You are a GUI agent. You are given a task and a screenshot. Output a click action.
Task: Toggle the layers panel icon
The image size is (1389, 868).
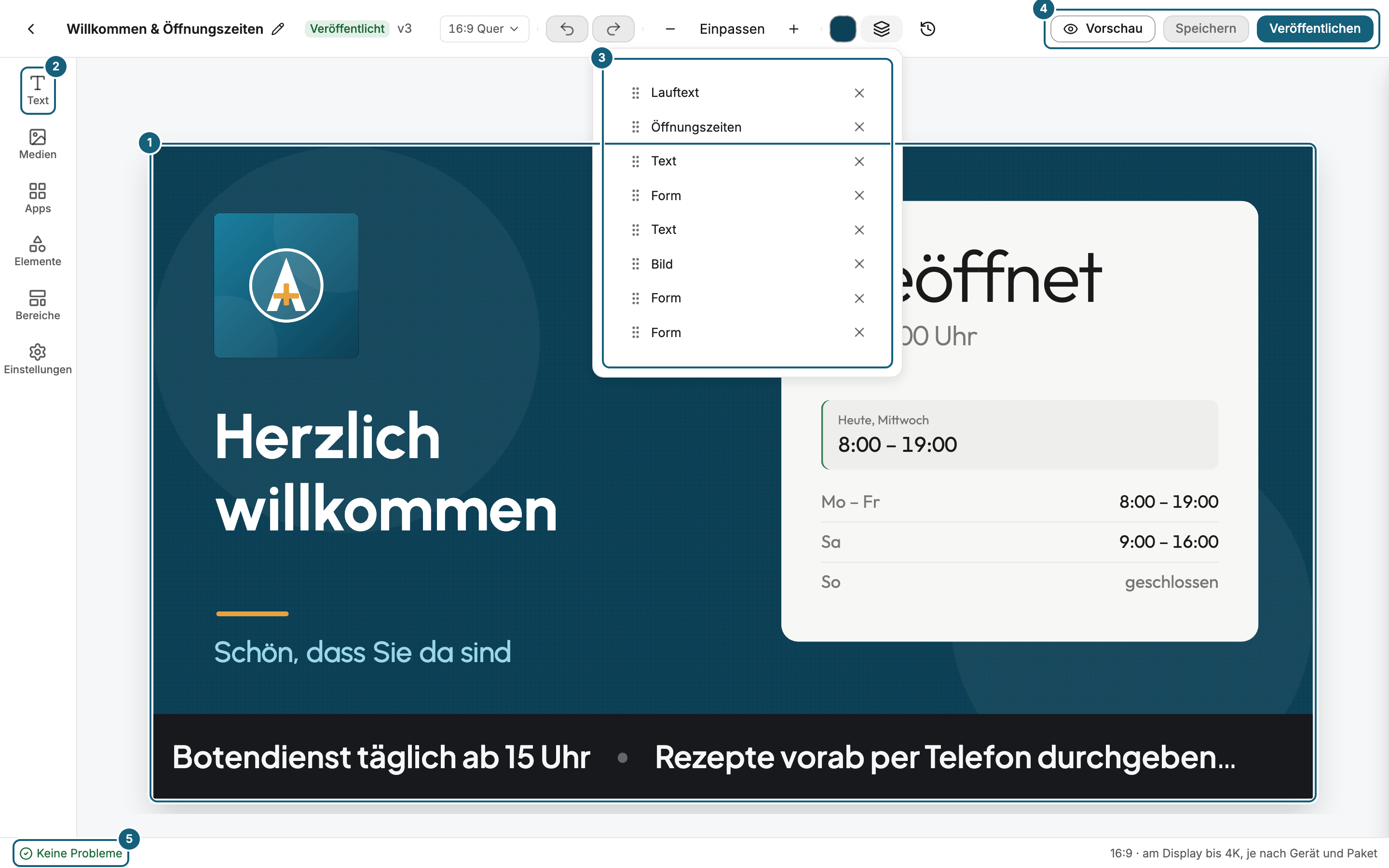click(x=881, y=29)
